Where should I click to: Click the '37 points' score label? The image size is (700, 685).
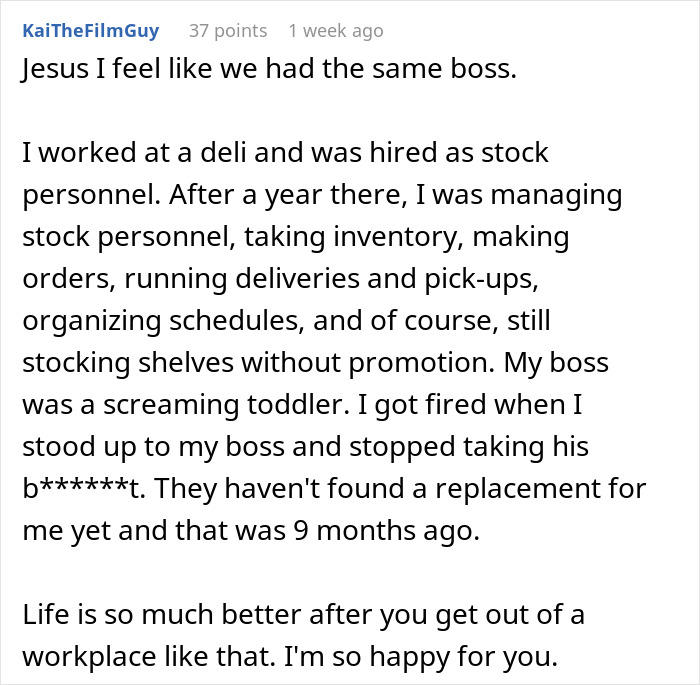pyautogui.click(x=229, y=31)
